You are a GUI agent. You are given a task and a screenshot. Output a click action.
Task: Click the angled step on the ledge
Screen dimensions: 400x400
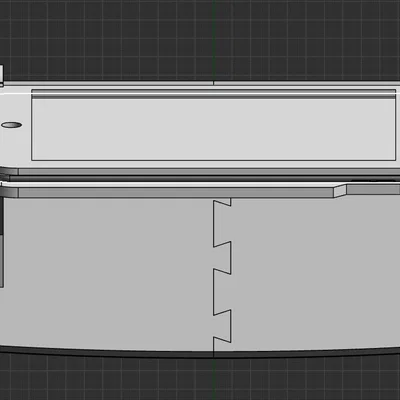click(340, 191)
